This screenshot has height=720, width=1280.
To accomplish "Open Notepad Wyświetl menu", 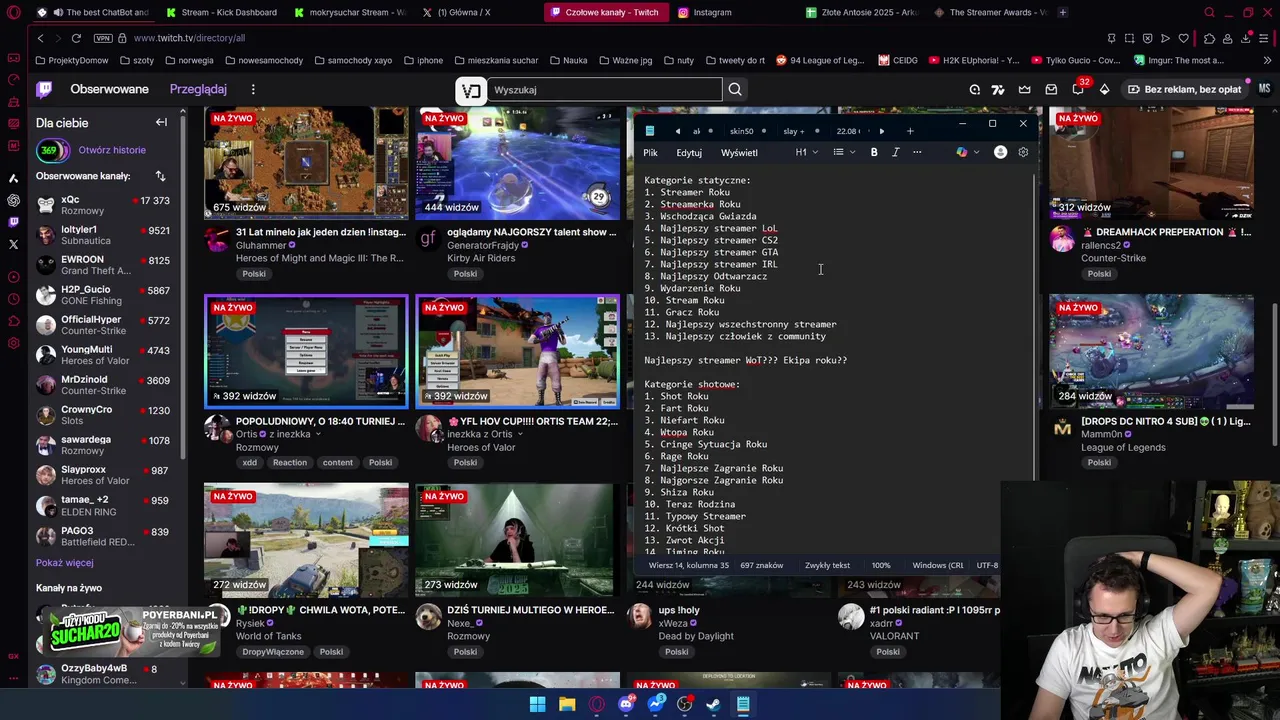I will pyautogui.click(x=739, y=152).
